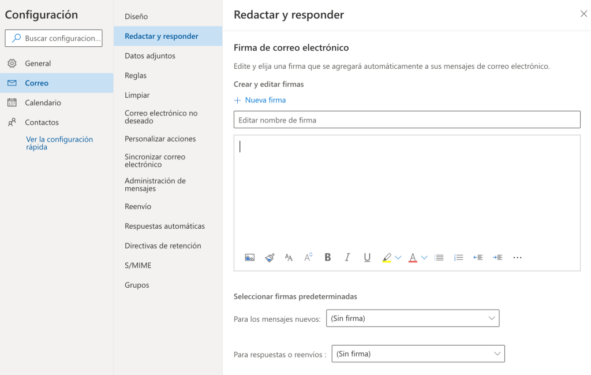Screen dimensions: 591x375
Task: Click the plus icon beside Nueva firma
Action: pos(237,100)
